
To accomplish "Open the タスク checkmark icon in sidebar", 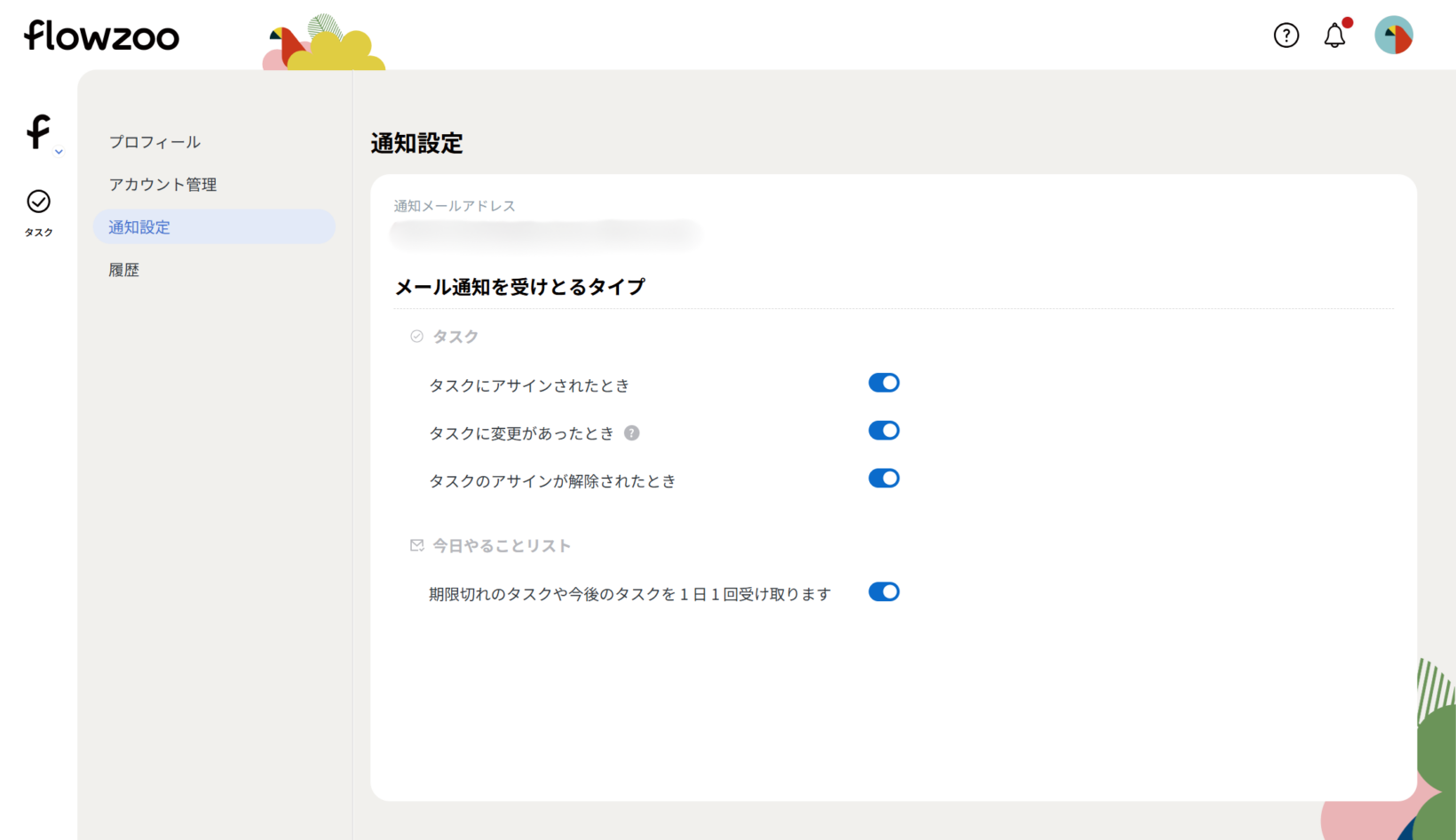I will (38, 202).
